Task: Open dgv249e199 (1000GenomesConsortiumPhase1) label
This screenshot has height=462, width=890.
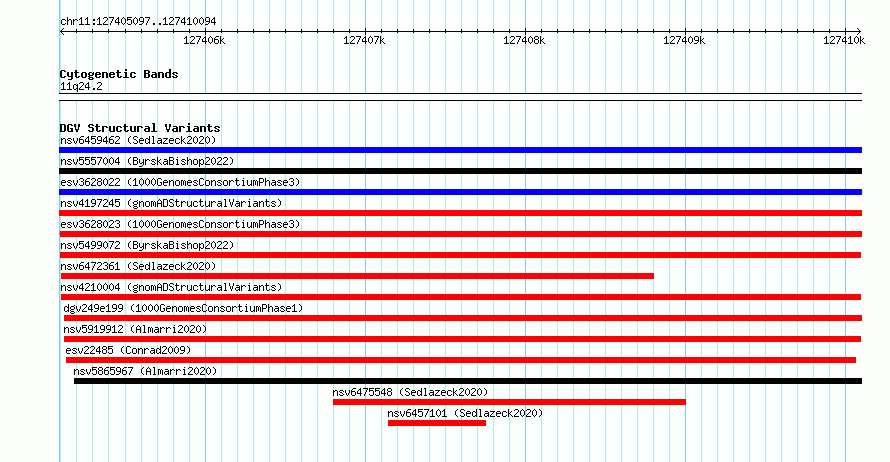Action: tap(183, 308)
